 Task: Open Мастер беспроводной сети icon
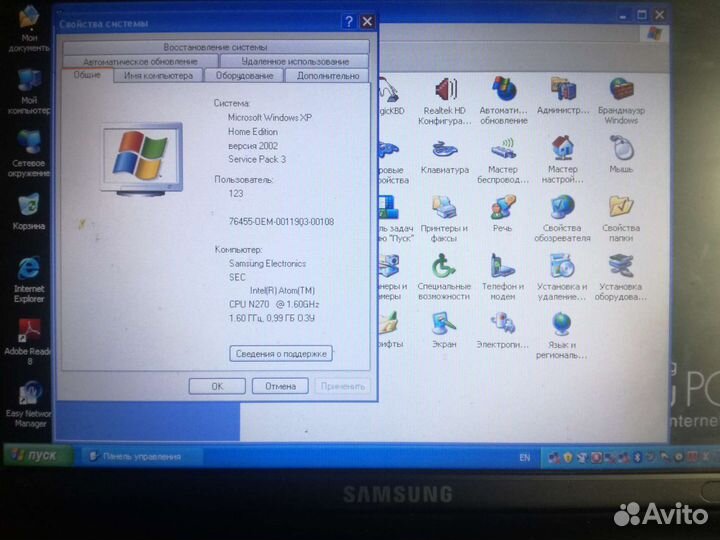(x=503, y=159)
